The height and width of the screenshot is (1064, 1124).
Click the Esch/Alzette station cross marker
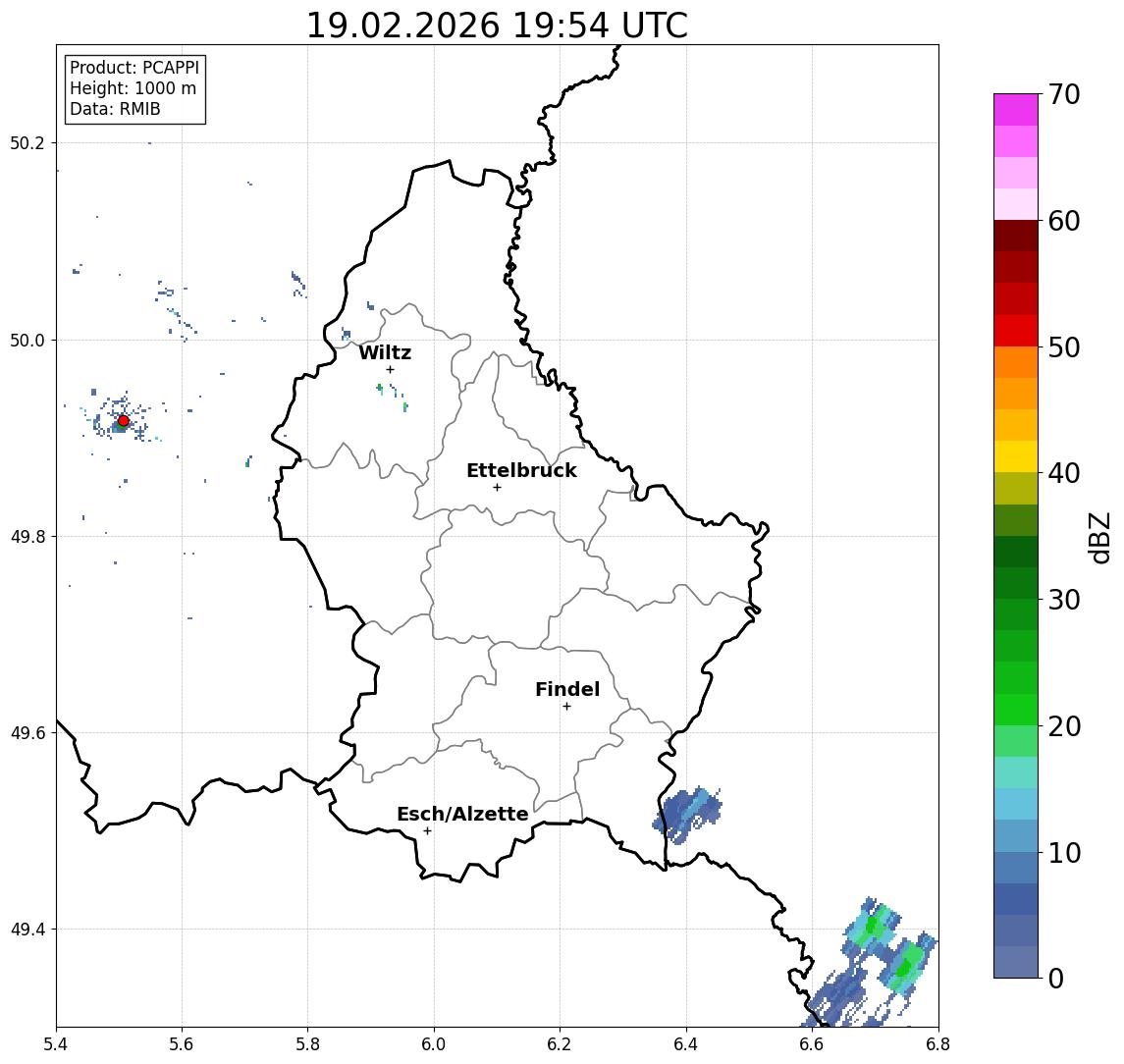pos(427,831)
